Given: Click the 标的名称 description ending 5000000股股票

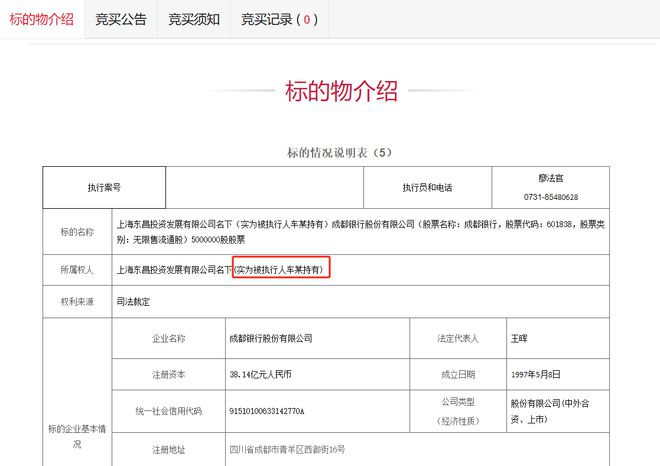Looking at the screenshot, I should coord(361,232).
